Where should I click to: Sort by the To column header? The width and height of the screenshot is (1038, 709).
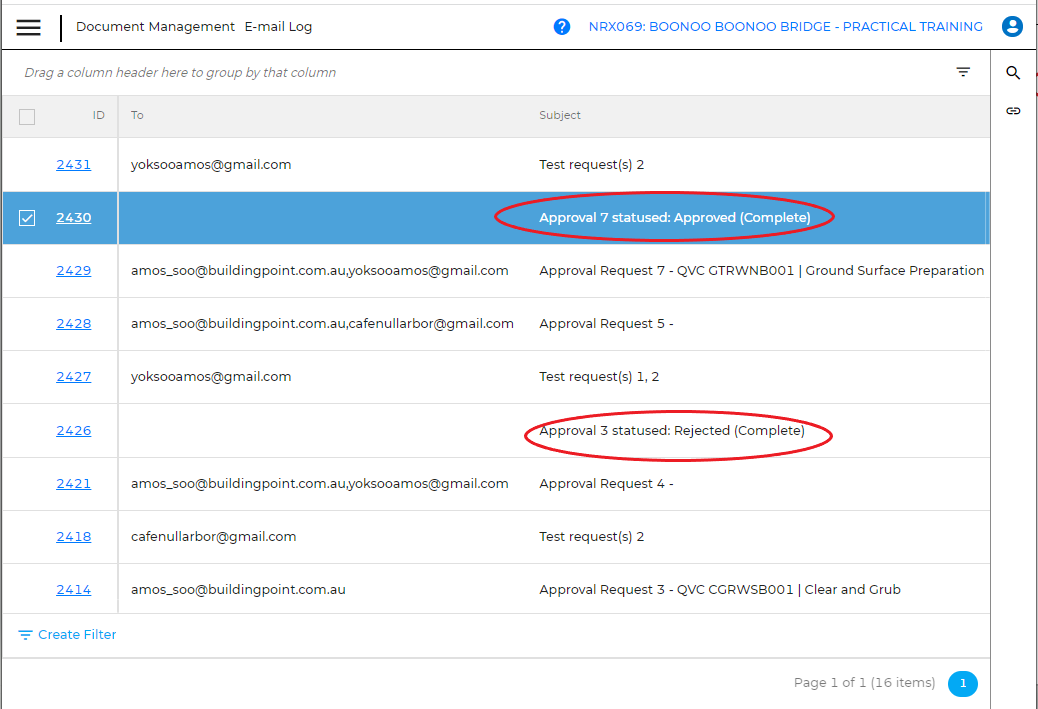[x=137, y=116]
